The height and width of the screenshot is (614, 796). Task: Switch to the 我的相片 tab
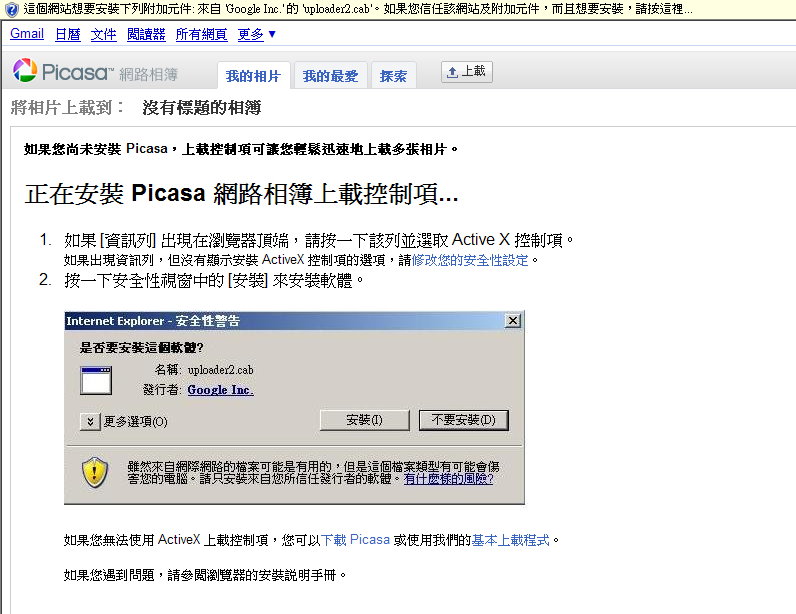tap(253, 76)
